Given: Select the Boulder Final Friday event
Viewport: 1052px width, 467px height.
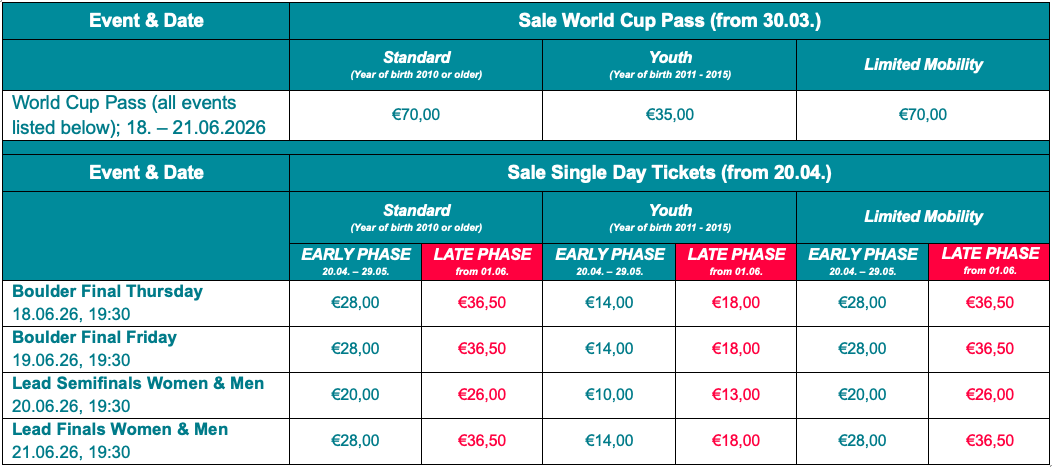Looking at the screenshot, I should point(95,338).
